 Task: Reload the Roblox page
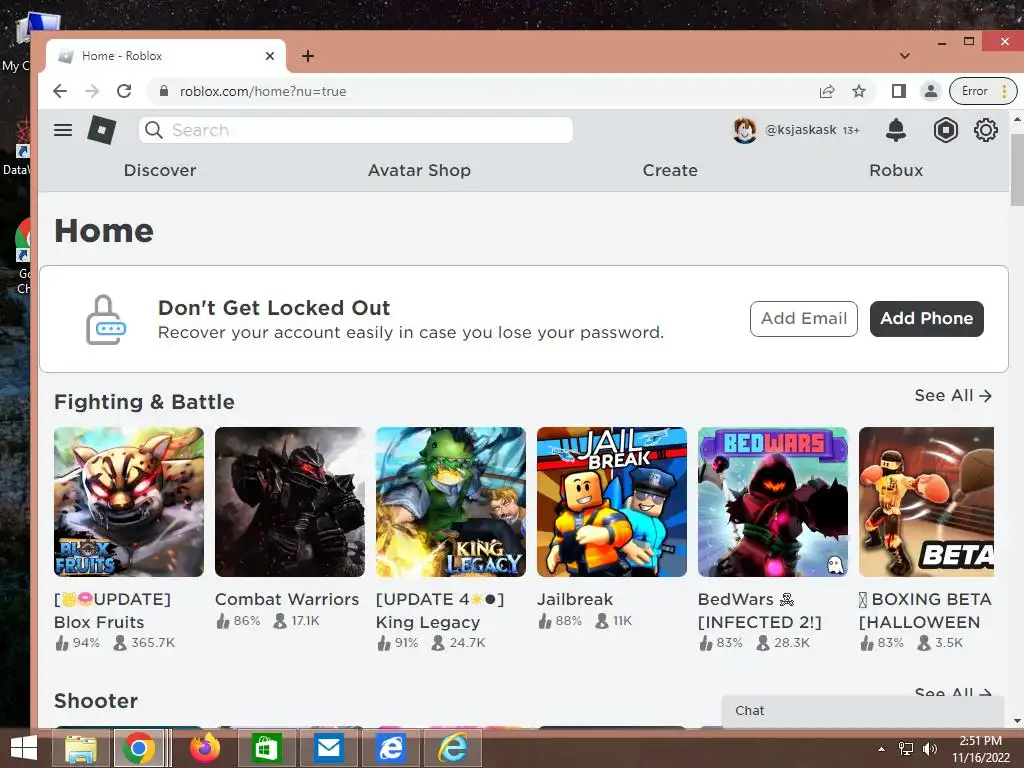point(124,91)
